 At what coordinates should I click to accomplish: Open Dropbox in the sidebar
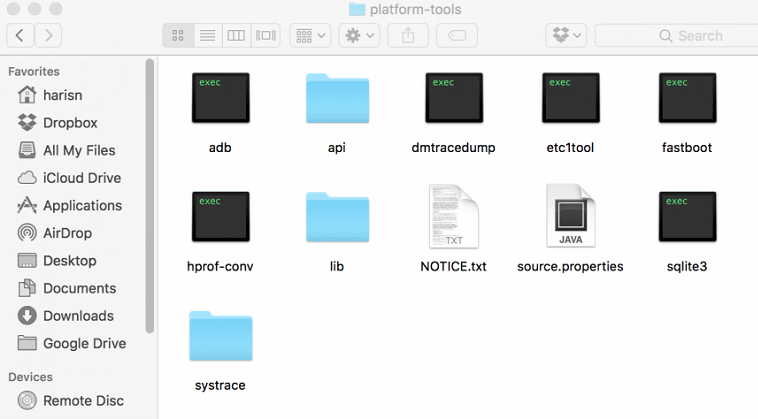(x=58, y=123)
